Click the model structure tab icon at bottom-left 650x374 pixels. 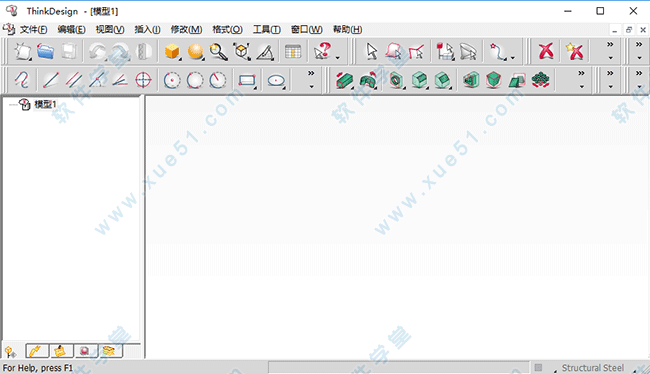click(10, 352)
